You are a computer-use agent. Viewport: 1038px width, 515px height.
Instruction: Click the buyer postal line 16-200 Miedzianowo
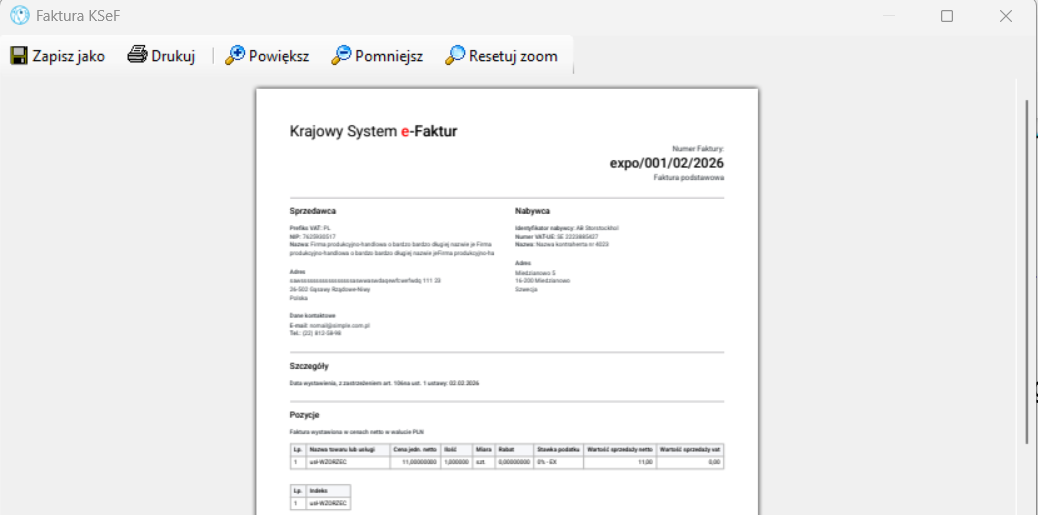pos(542,281)
